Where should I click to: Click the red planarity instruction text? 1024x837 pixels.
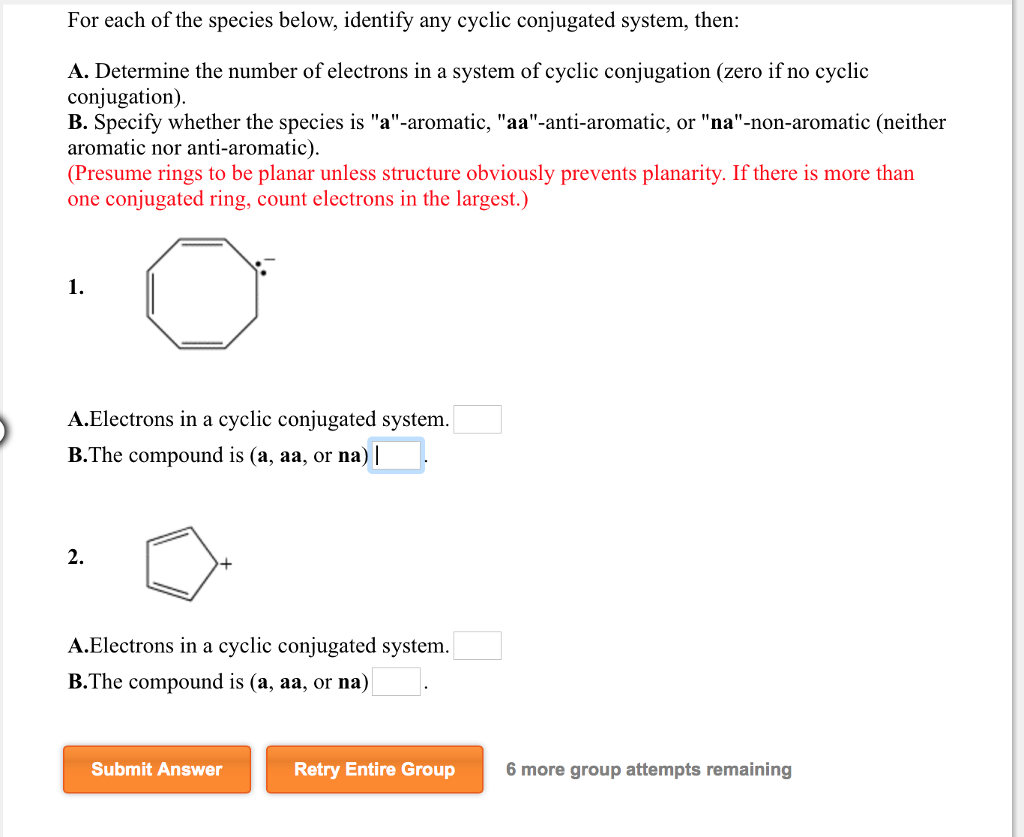[x=490, y=186]
